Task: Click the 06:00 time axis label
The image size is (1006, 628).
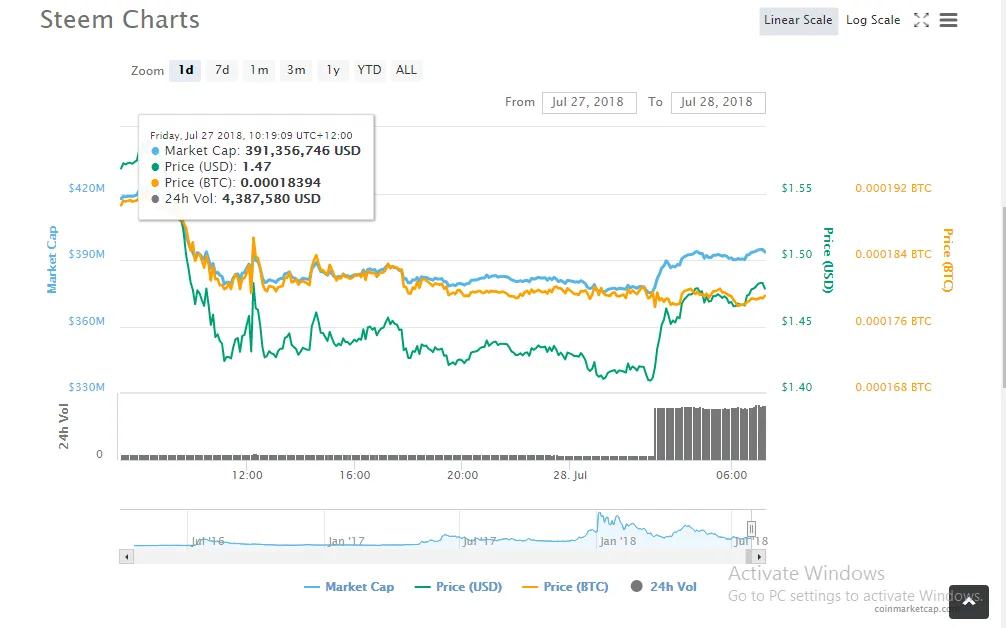Action: [x=731, y=475]
